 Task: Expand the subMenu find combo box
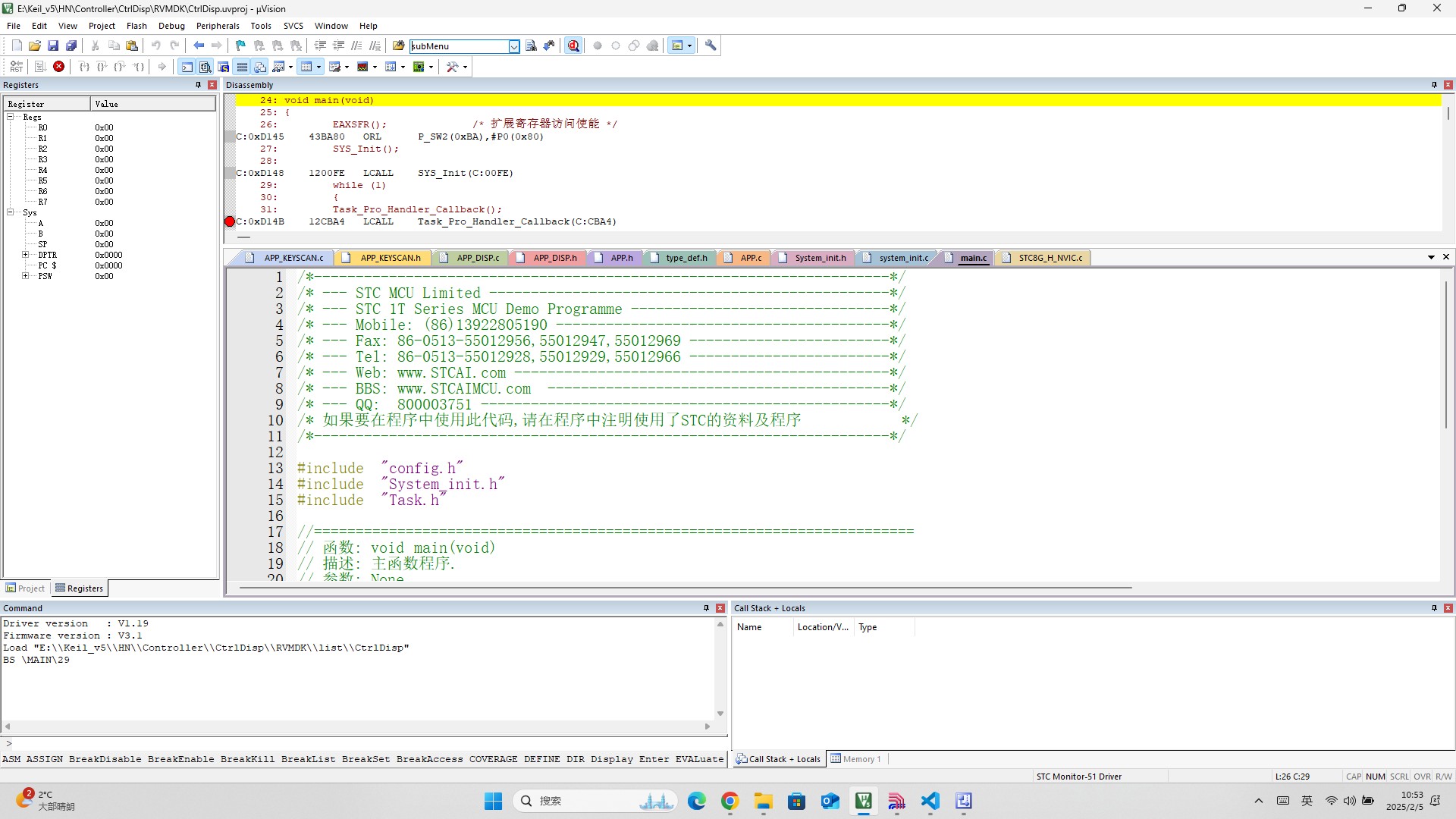[513, 46]
